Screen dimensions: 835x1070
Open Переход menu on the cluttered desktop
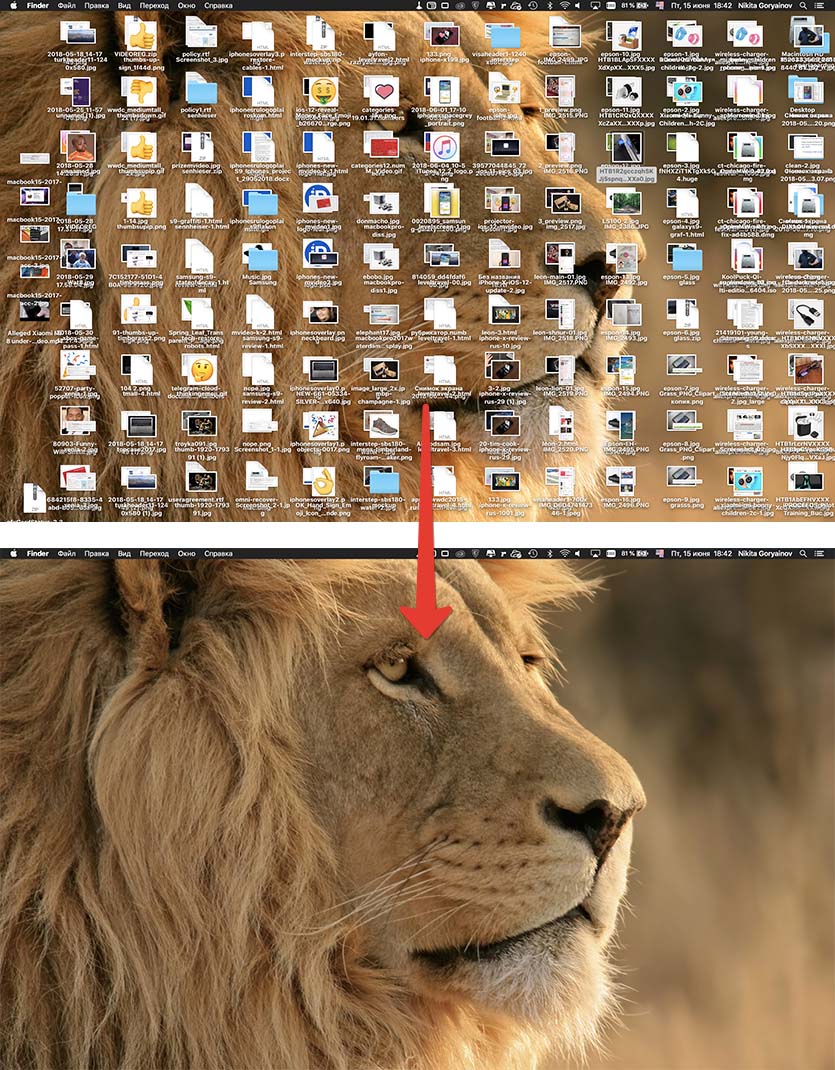pos(154,5)
